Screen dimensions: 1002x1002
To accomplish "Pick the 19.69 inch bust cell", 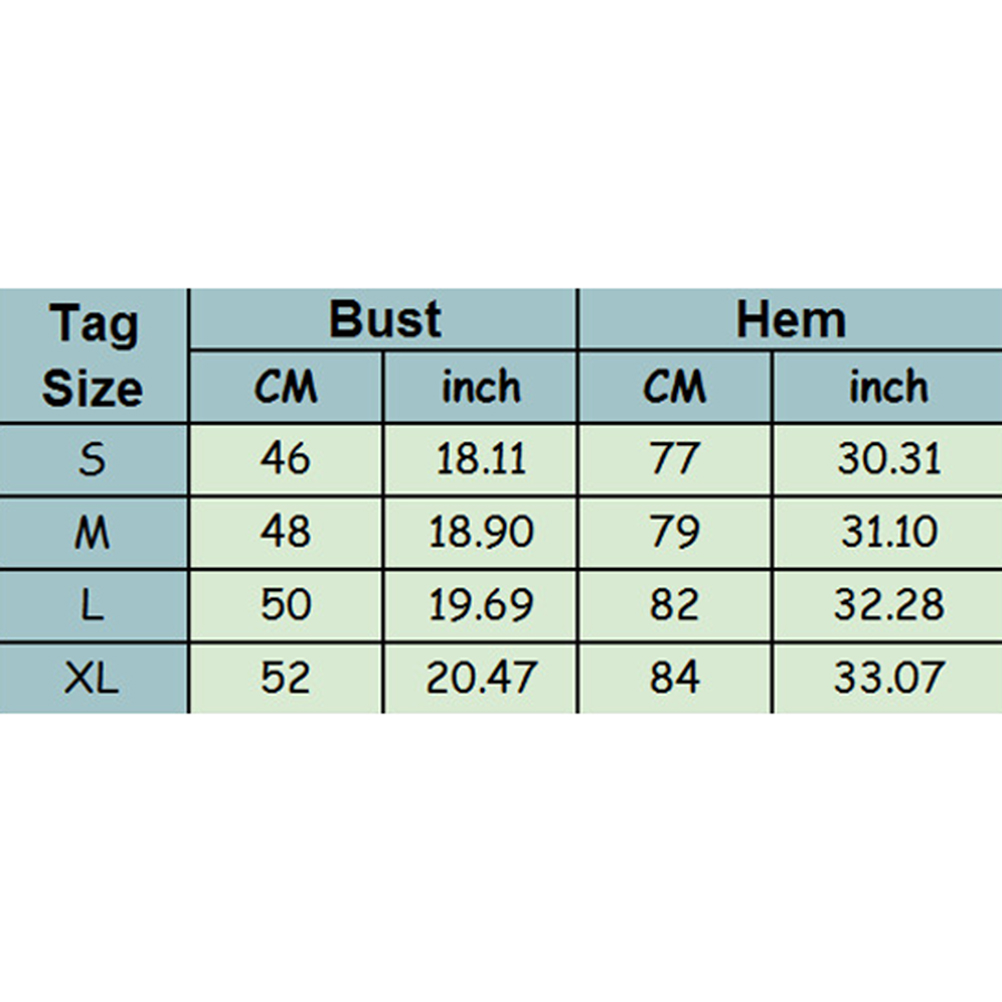I will click(x=481, y=606).
